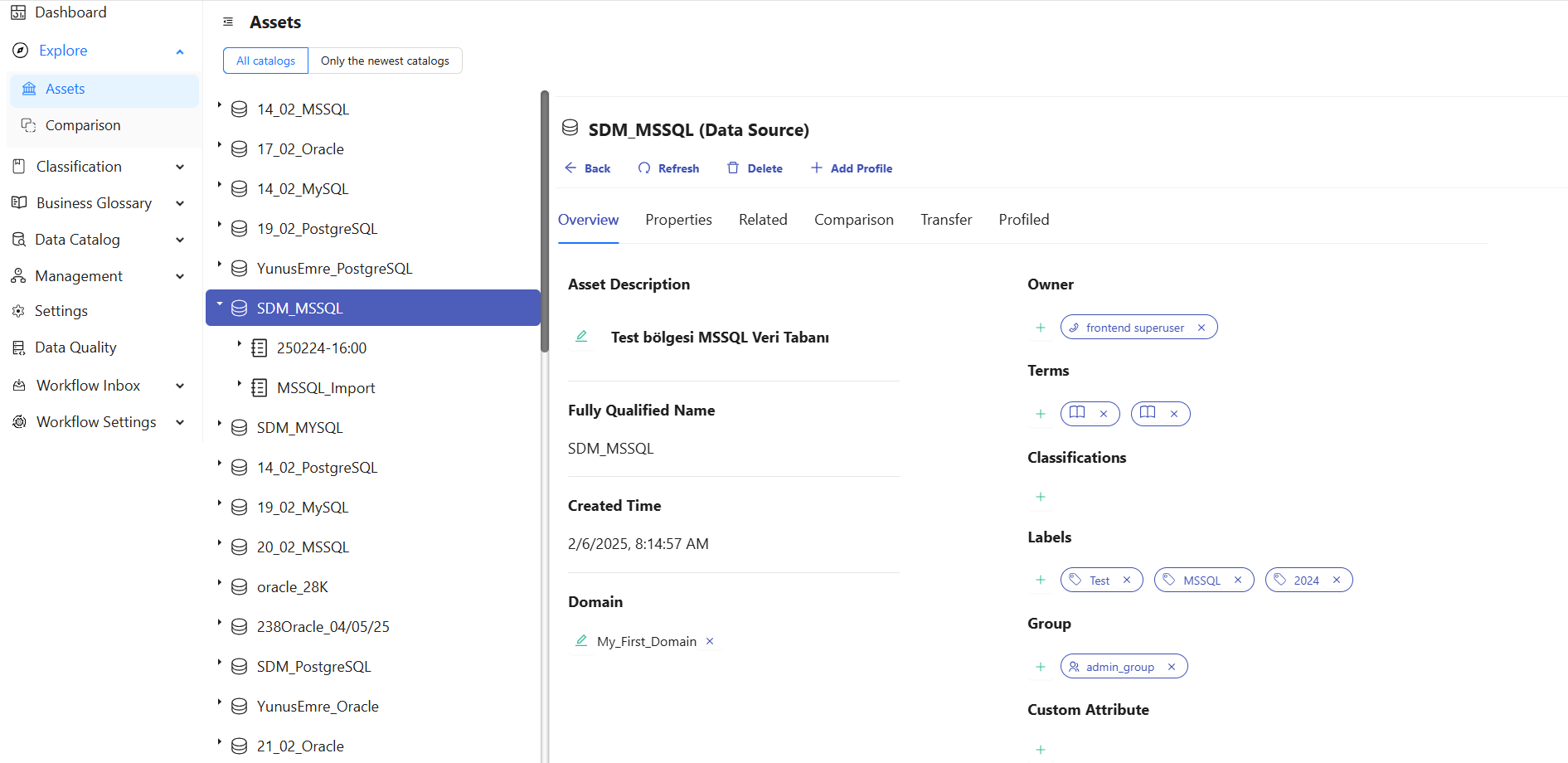Click the Add Profile button
The height and width of the screenshot is (763, 1568).
click(852, 168)
